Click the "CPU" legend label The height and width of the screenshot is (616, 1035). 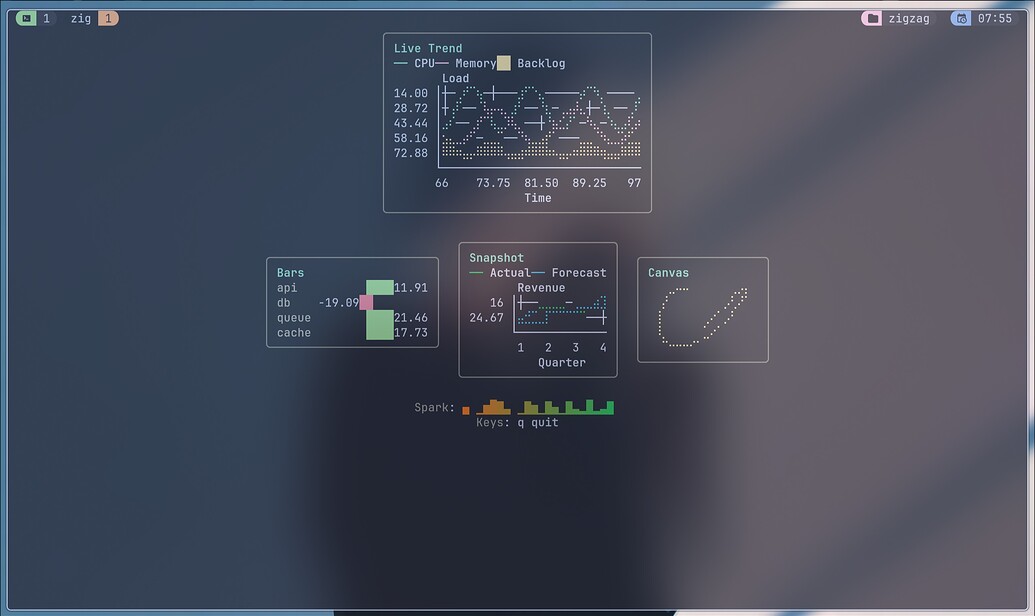click(x=424, y=63)
